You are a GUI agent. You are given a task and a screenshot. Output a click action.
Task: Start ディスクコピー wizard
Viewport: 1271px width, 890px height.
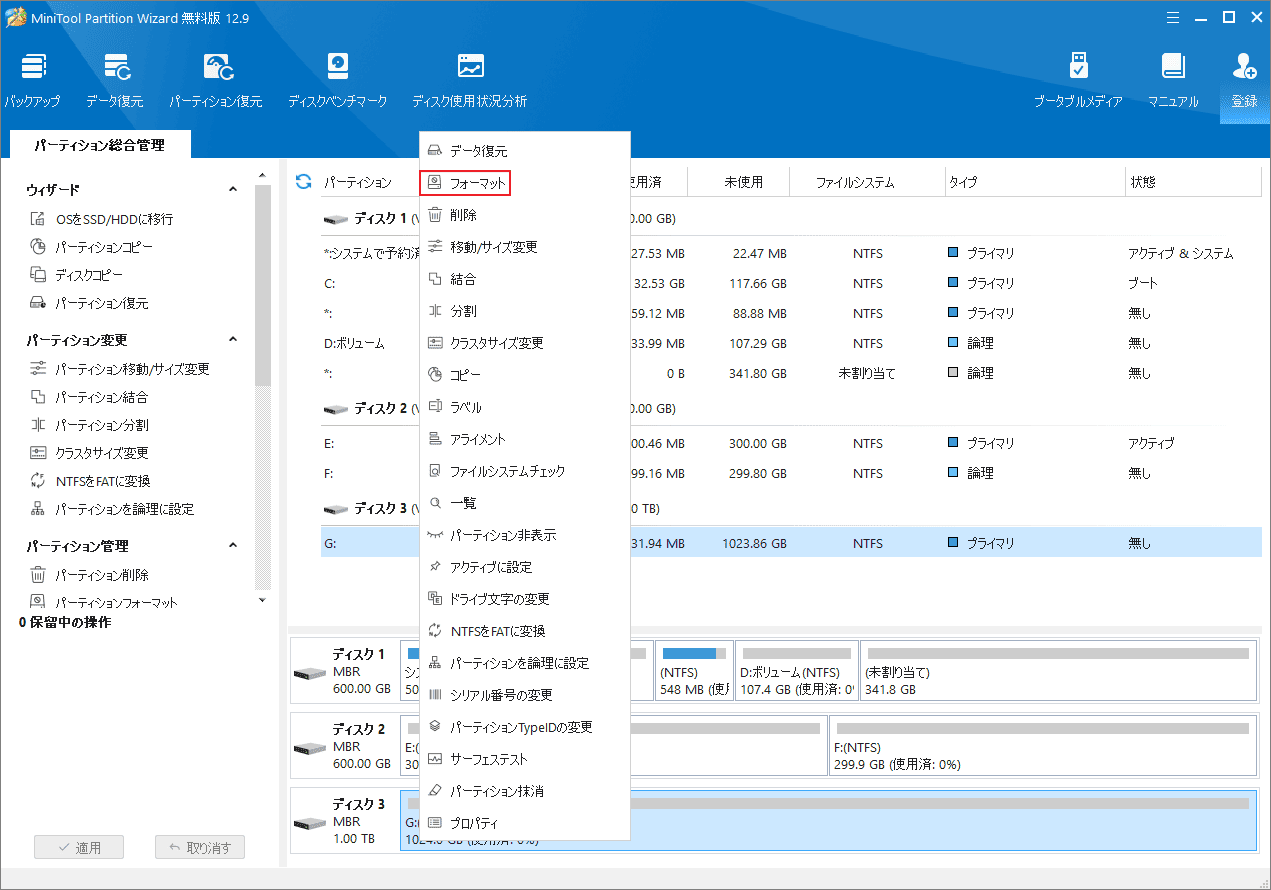[77, 275]
